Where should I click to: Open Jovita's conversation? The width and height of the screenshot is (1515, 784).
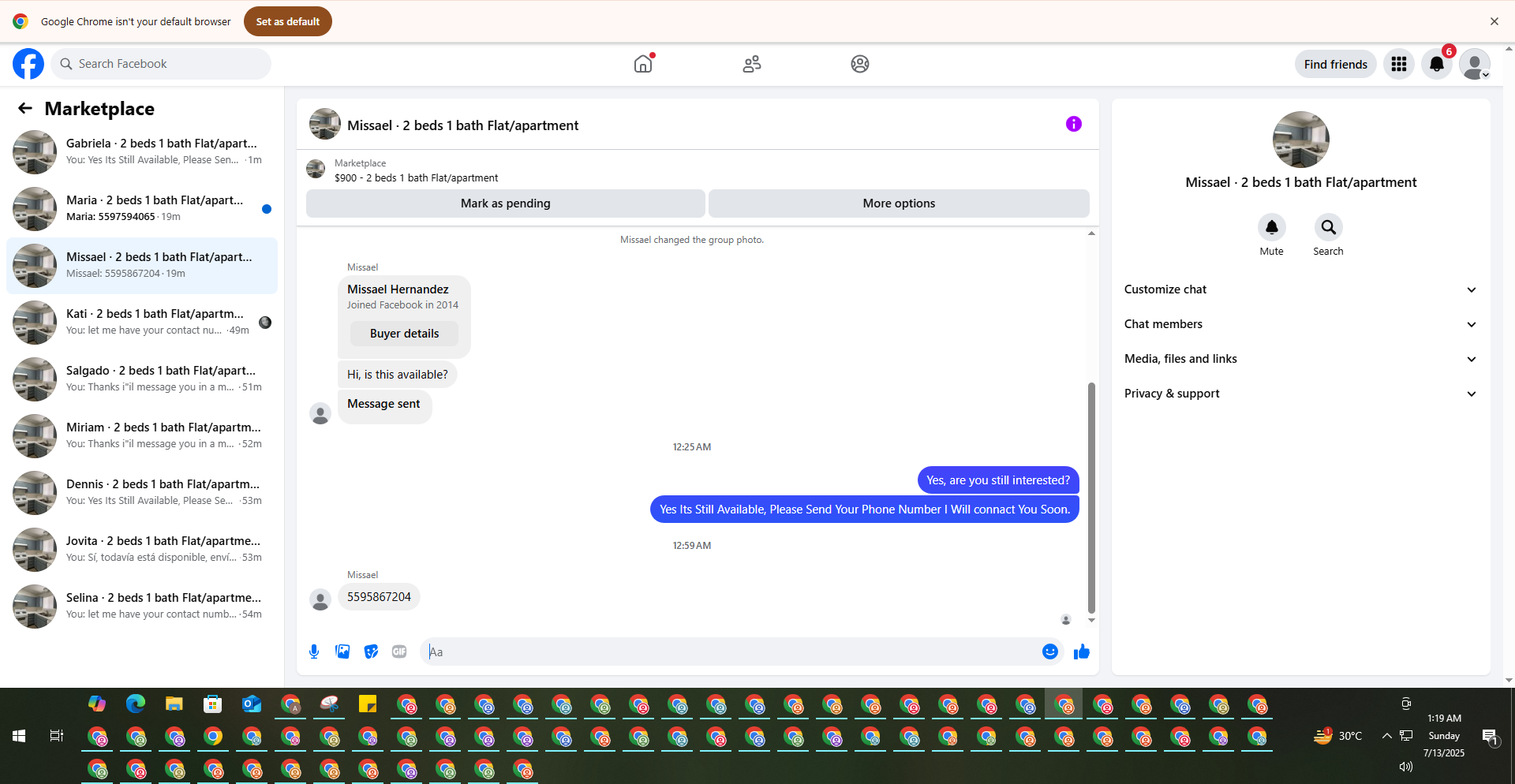click(142, 549)
